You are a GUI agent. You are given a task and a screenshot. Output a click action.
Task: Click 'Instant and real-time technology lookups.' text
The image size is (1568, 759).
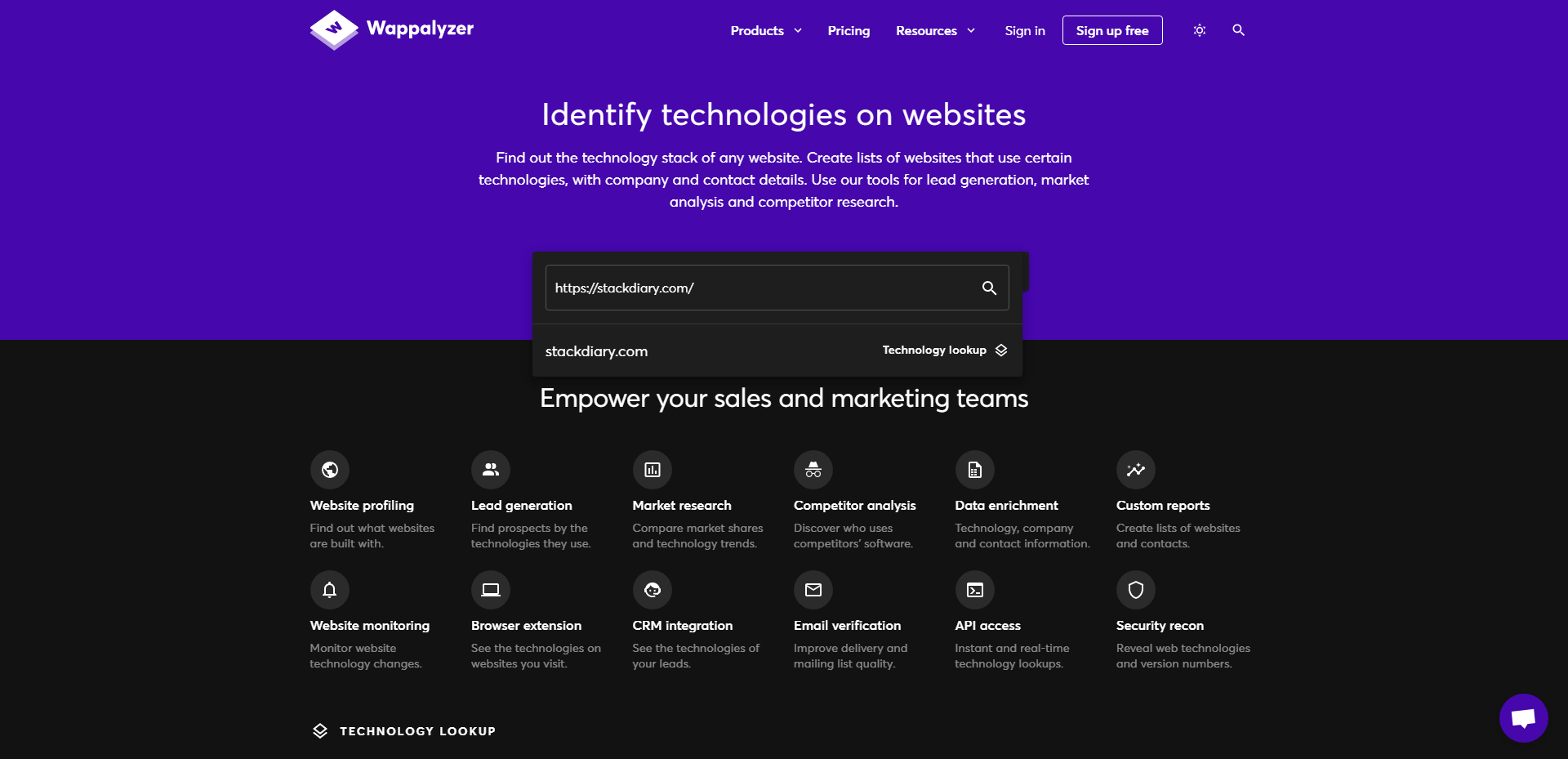[1013, 656]
